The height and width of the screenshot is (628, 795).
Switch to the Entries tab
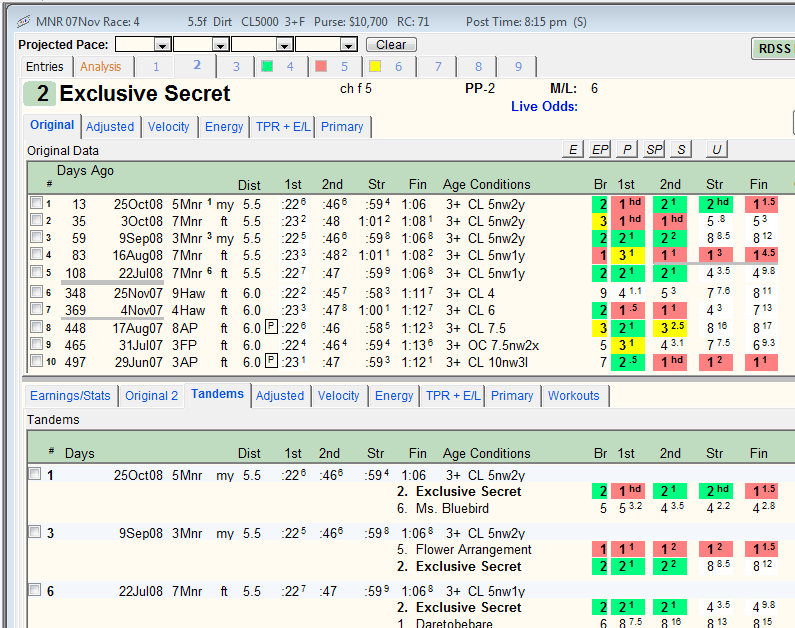click(x=45, y=66)
